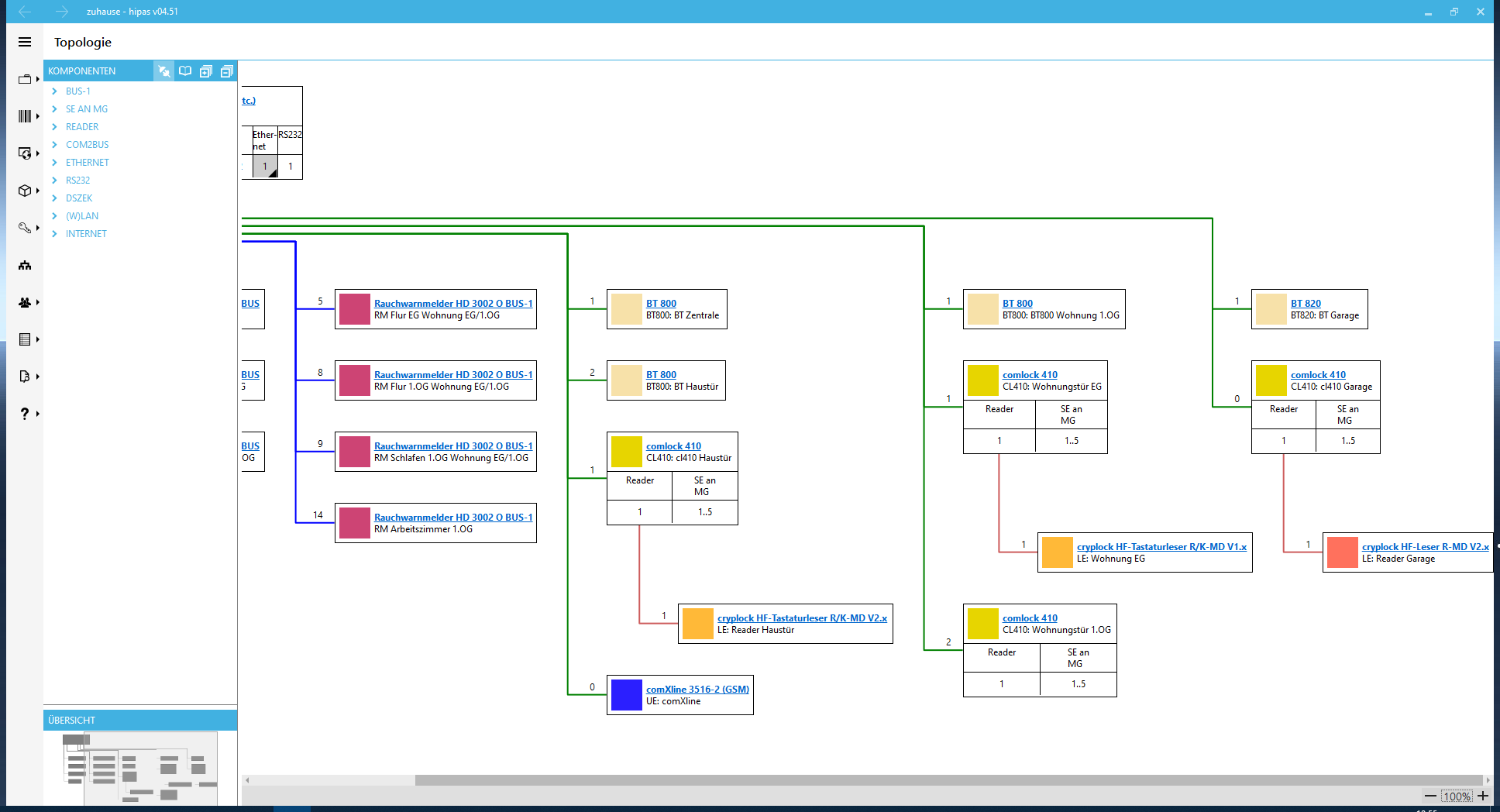
Task: Click the barcode icon in sidebar
Action: (25, 116)
